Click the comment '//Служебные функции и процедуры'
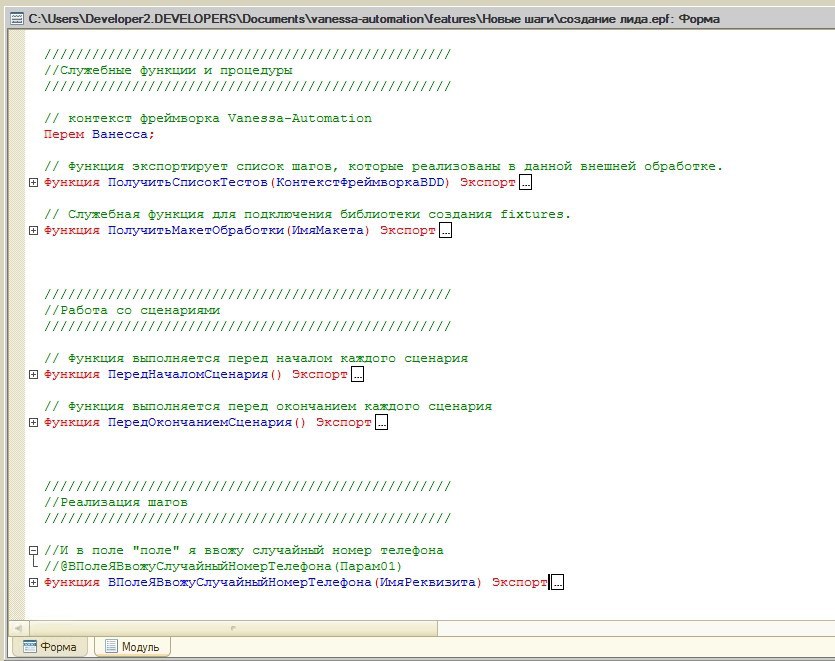 pos(168,70)
